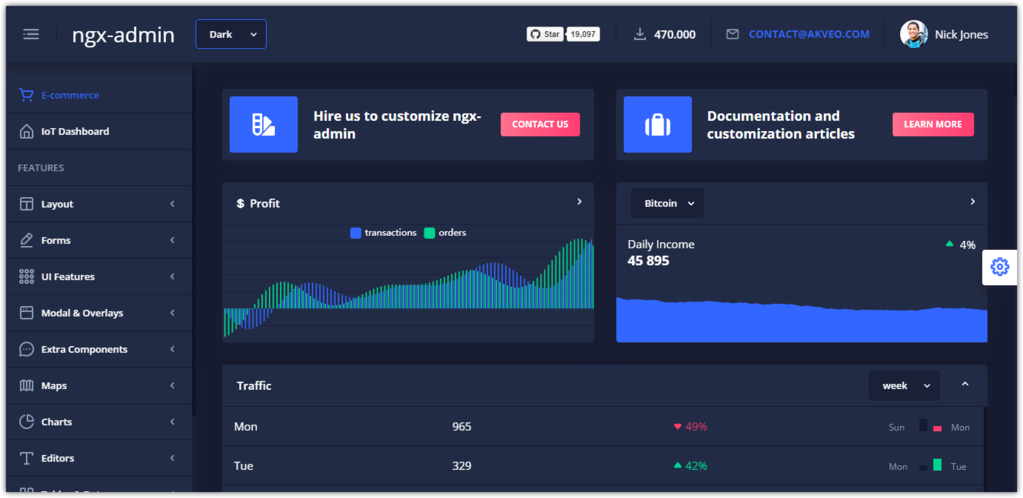1023x498 pixels.
Task: Click the Charts pie icon
Action: tap(26, 422)
